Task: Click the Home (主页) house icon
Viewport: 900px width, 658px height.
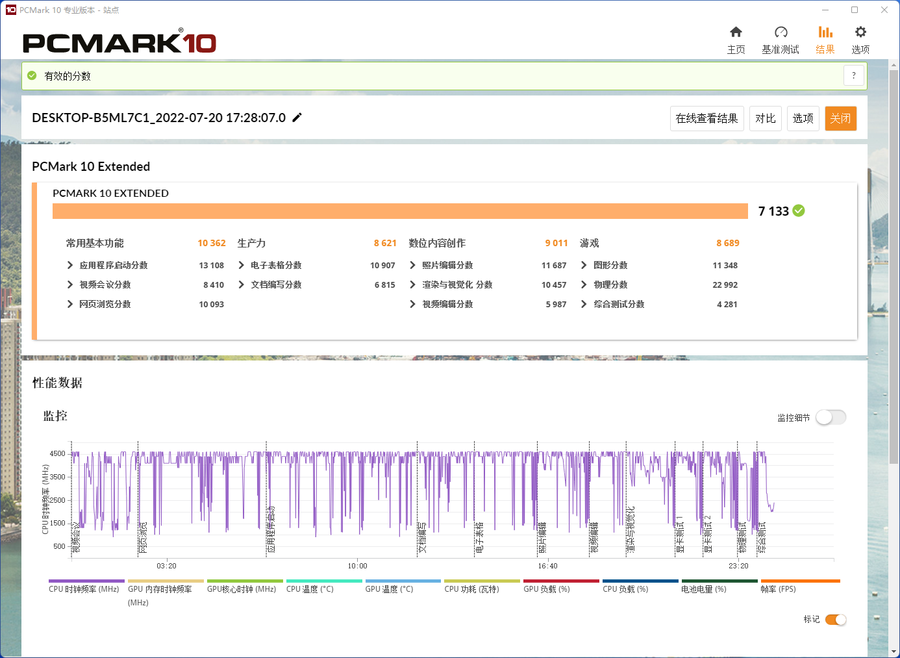Action: pyautogui.click(x=736, y=32)
